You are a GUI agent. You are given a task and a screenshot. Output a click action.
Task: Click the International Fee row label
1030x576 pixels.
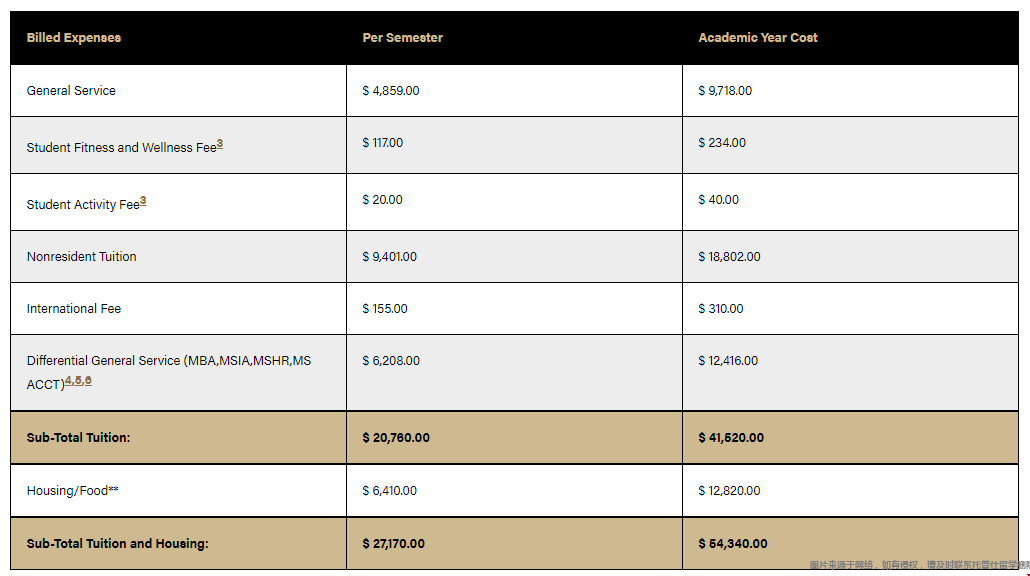pos(74,309)
